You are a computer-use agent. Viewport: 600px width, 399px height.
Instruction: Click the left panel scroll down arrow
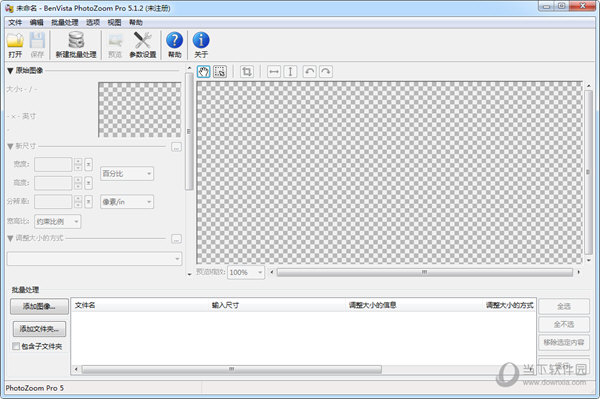[189, 274]
